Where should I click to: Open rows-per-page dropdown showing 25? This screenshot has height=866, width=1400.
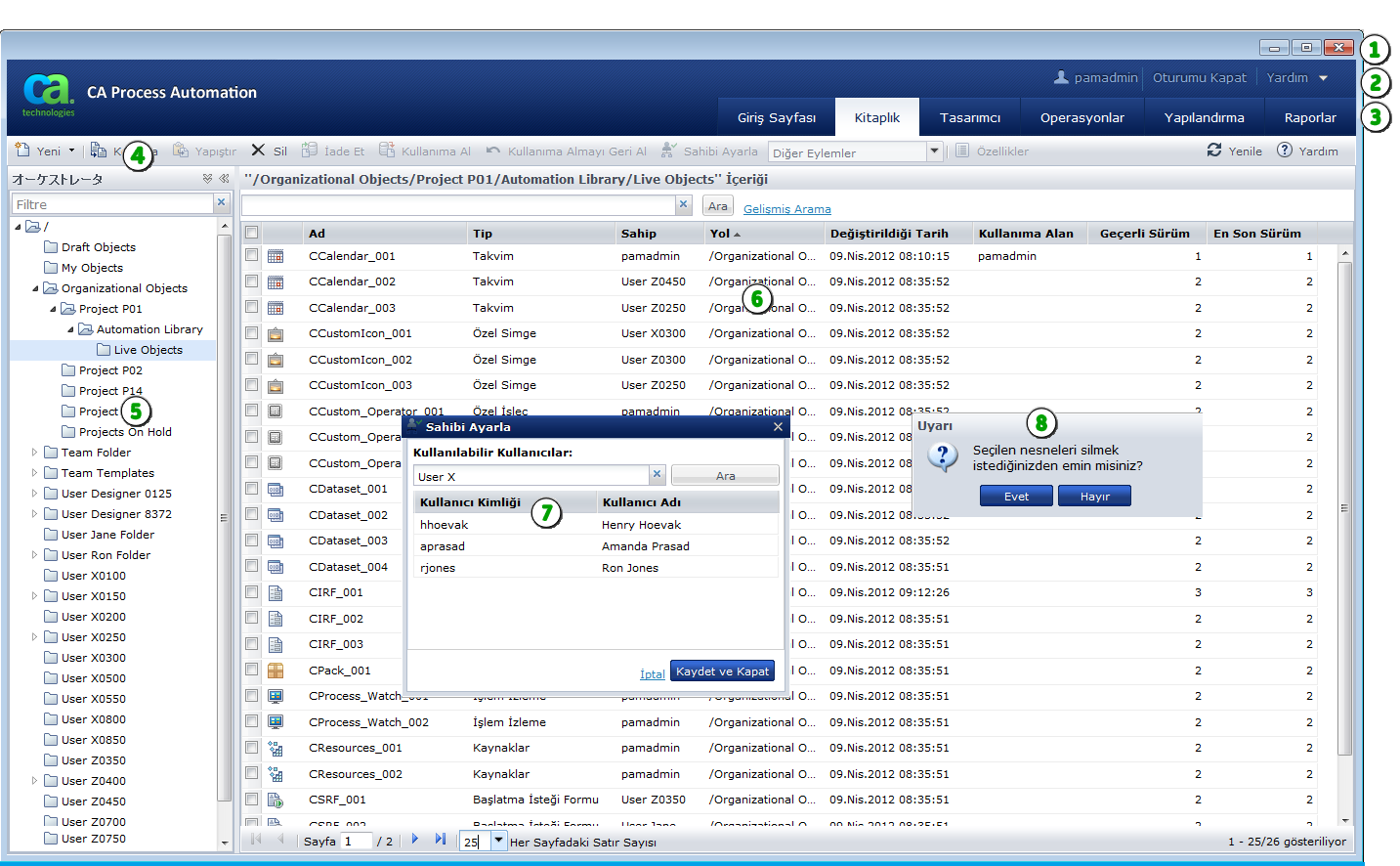(498, 841)
